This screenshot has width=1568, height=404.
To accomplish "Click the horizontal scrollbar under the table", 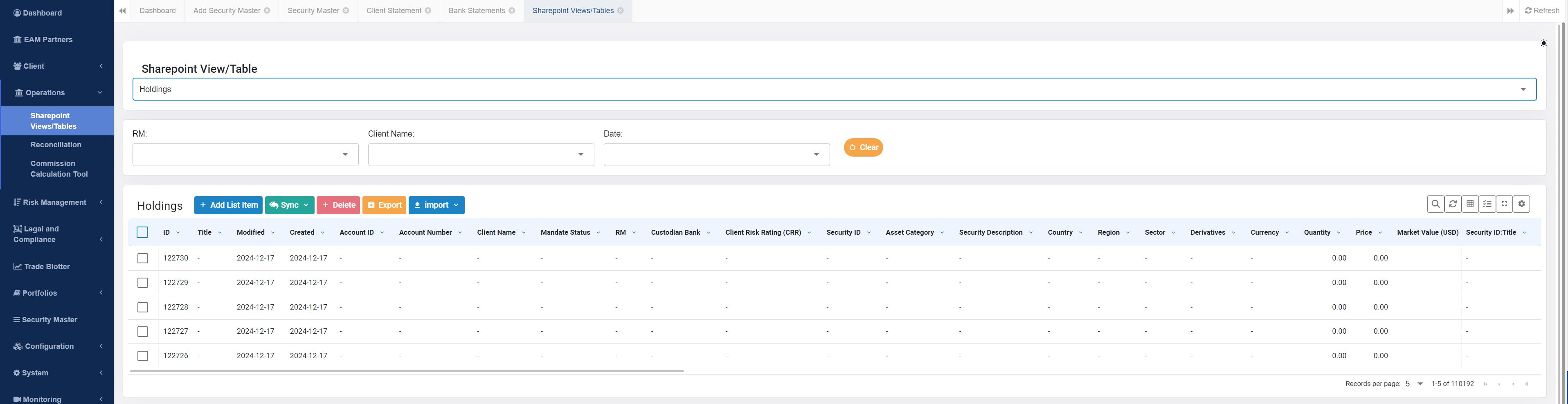I will coord(407,370).
